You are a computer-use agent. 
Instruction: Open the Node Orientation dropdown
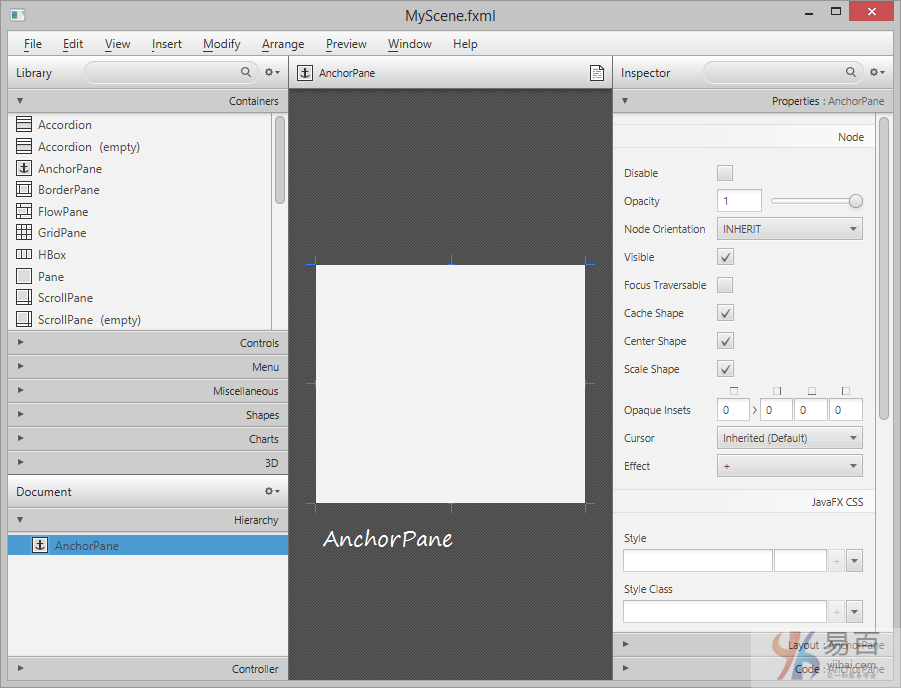point(789,229)
